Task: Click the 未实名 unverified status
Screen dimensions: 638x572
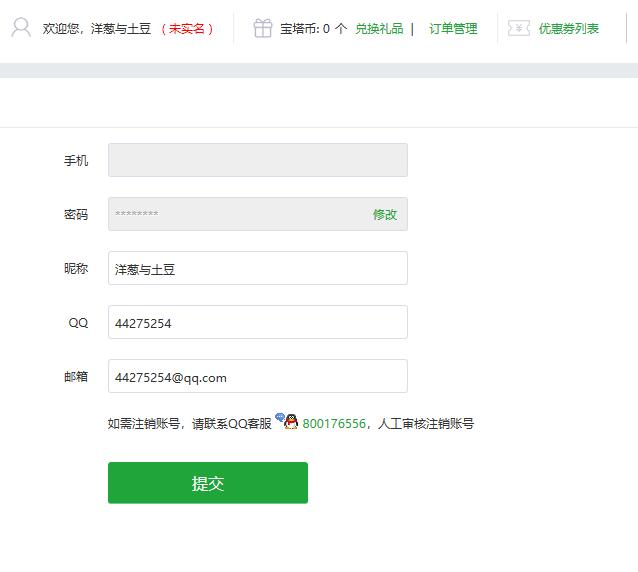Action: pyautogui.click(x=187, y=29)
